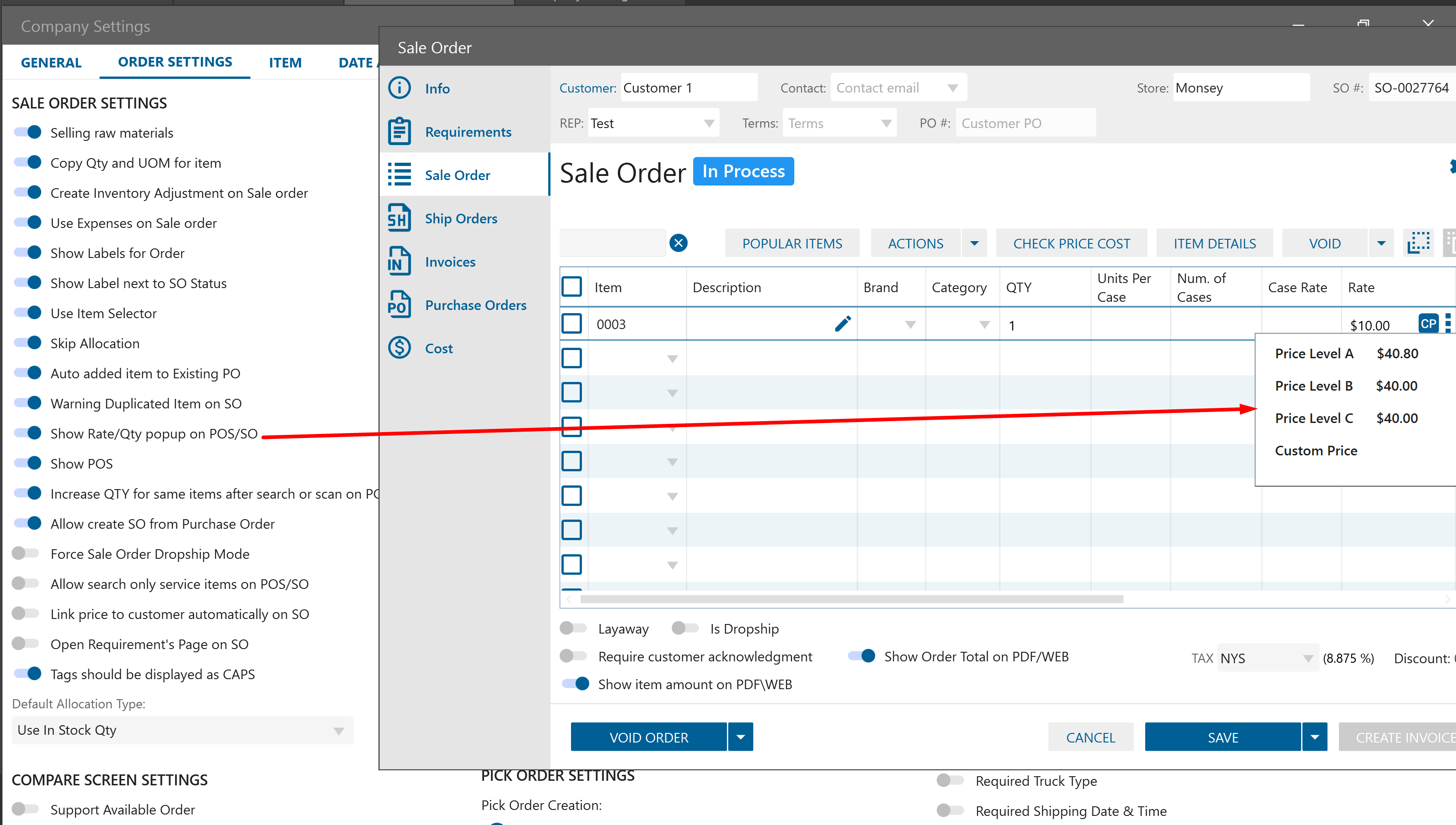Toggle Skip Allocation switch

point(28,343)
